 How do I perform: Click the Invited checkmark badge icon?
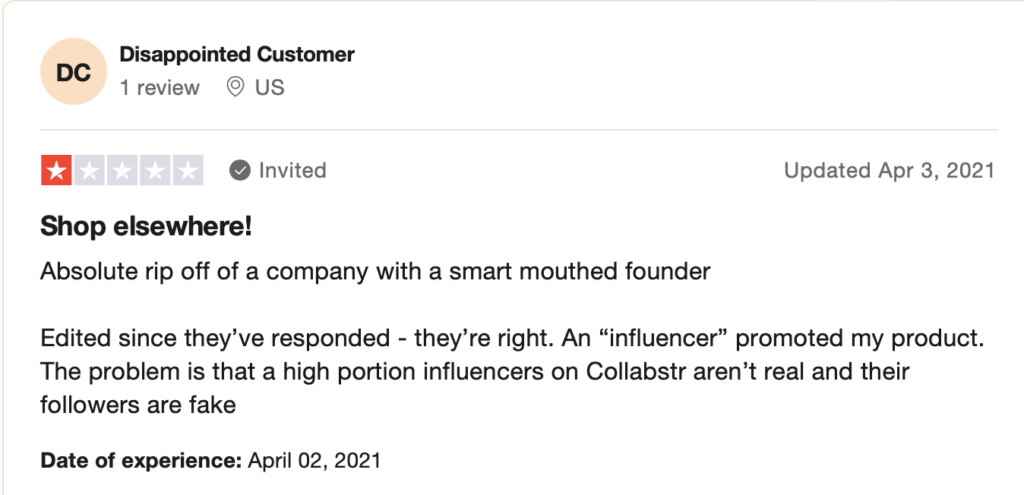pyautogui.click(x=240, y=171)
